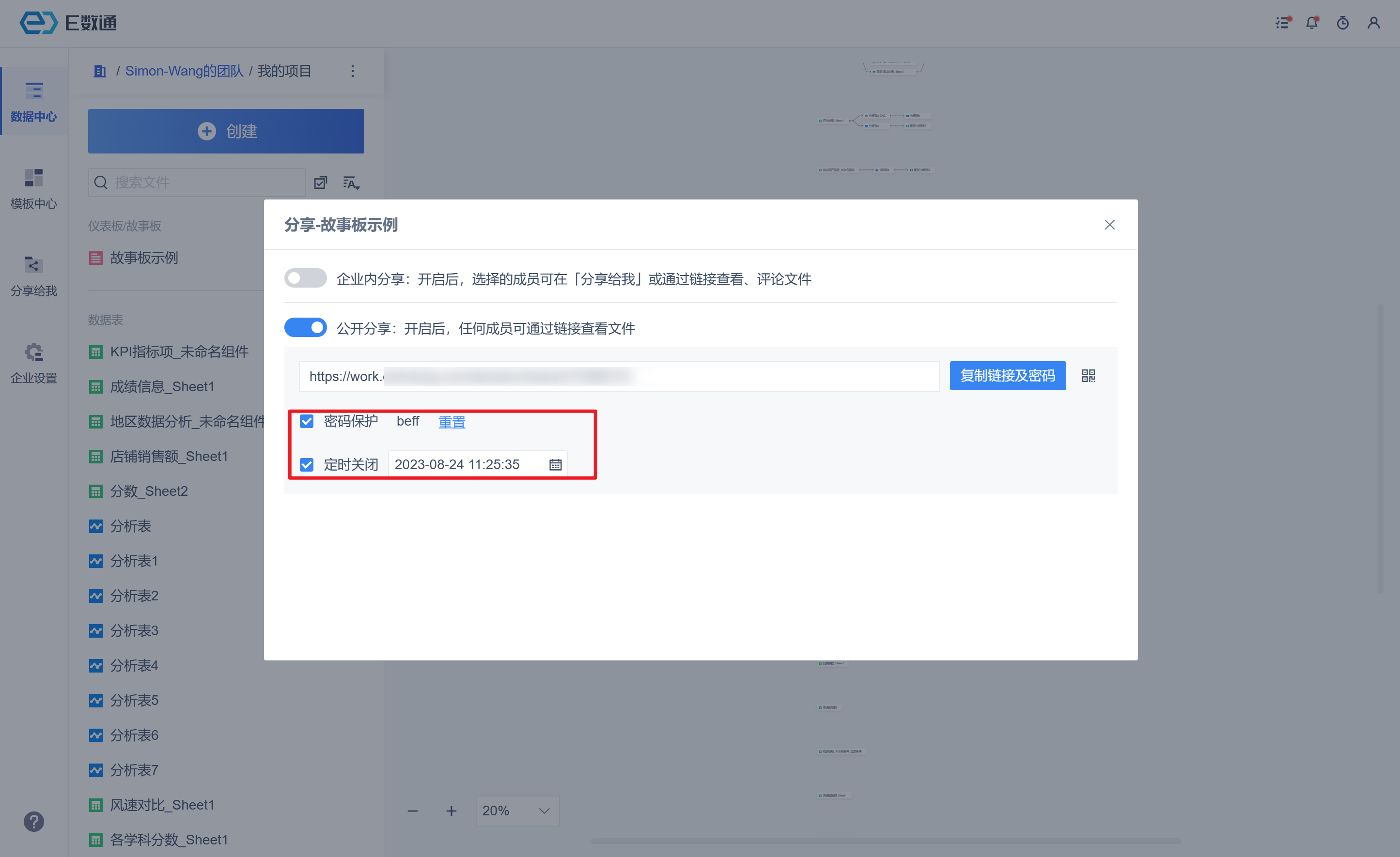Uncheck the password protection checkbox
Screen dimensions: 1400x857
307,421
